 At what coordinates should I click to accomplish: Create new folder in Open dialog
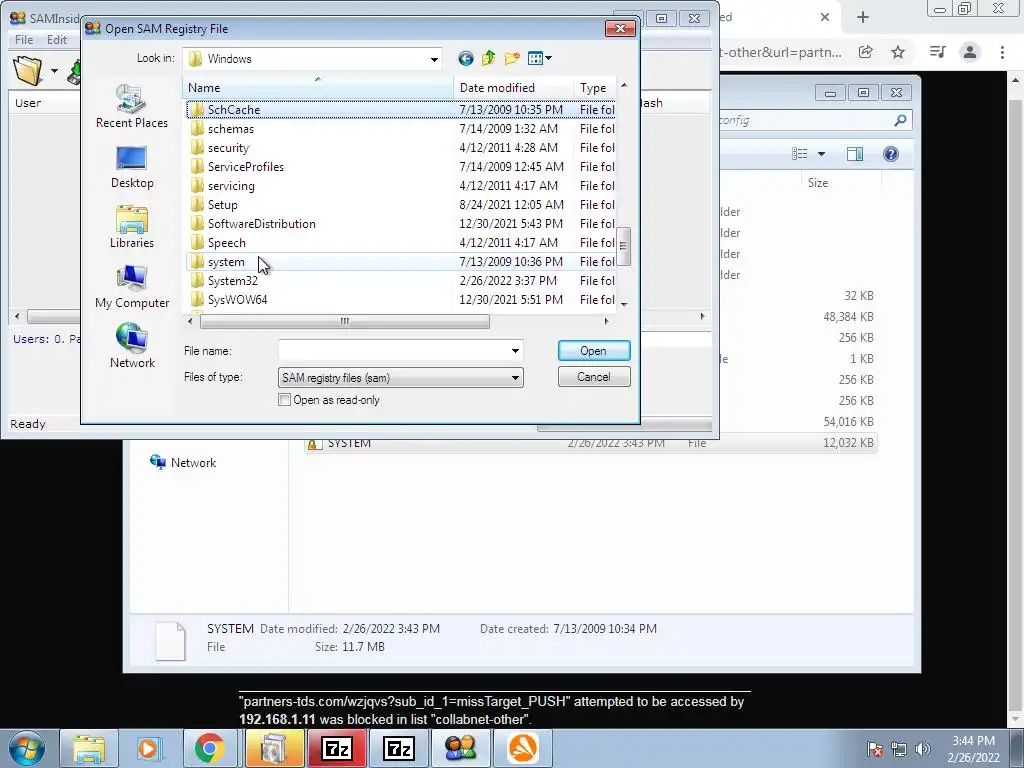(x=512, y=59)
